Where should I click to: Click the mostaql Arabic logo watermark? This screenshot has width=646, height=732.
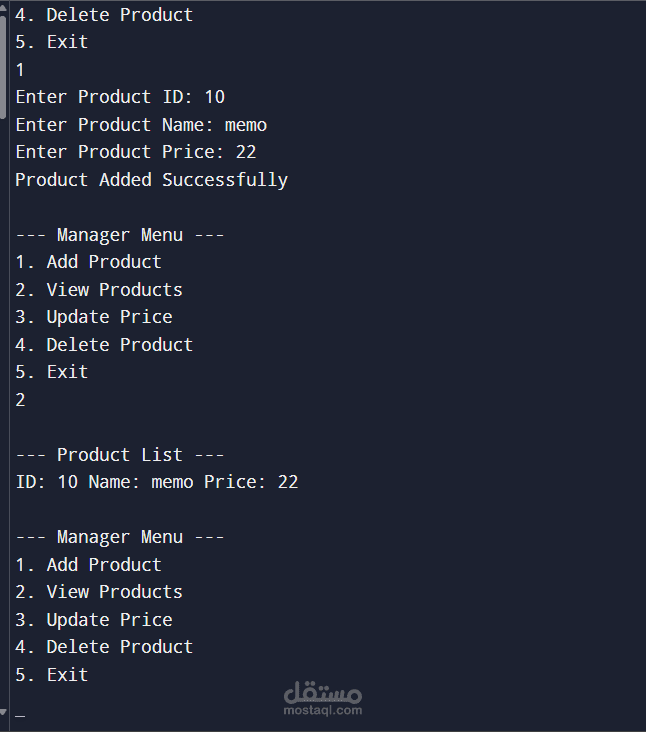tap(322, 691)
